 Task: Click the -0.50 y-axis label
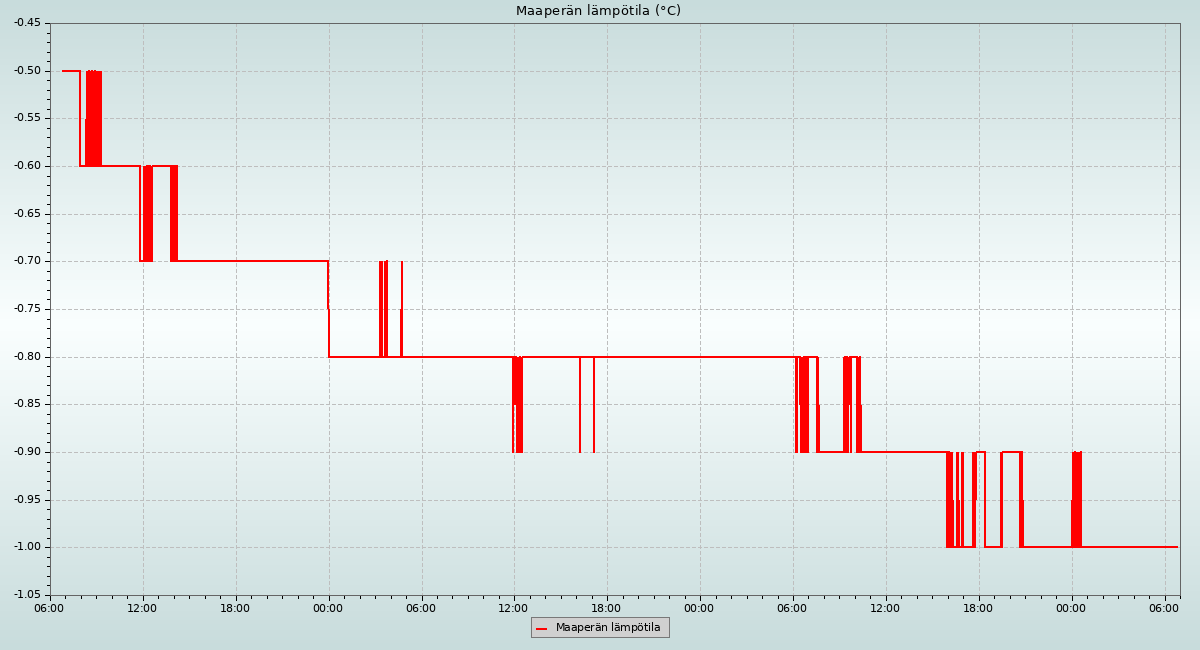[27, 71]
